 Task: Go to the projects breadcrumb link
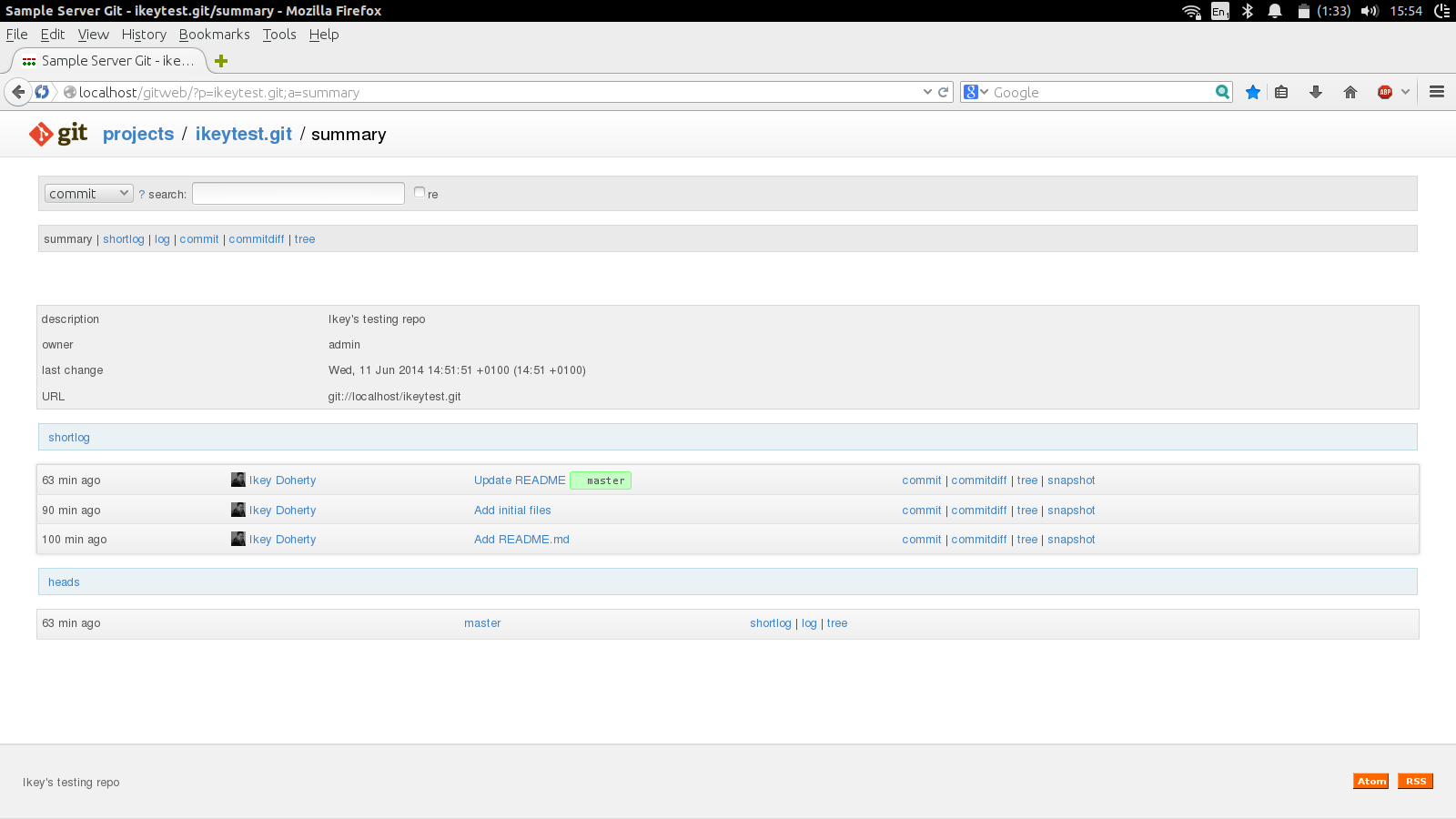[x=138, y=134]
